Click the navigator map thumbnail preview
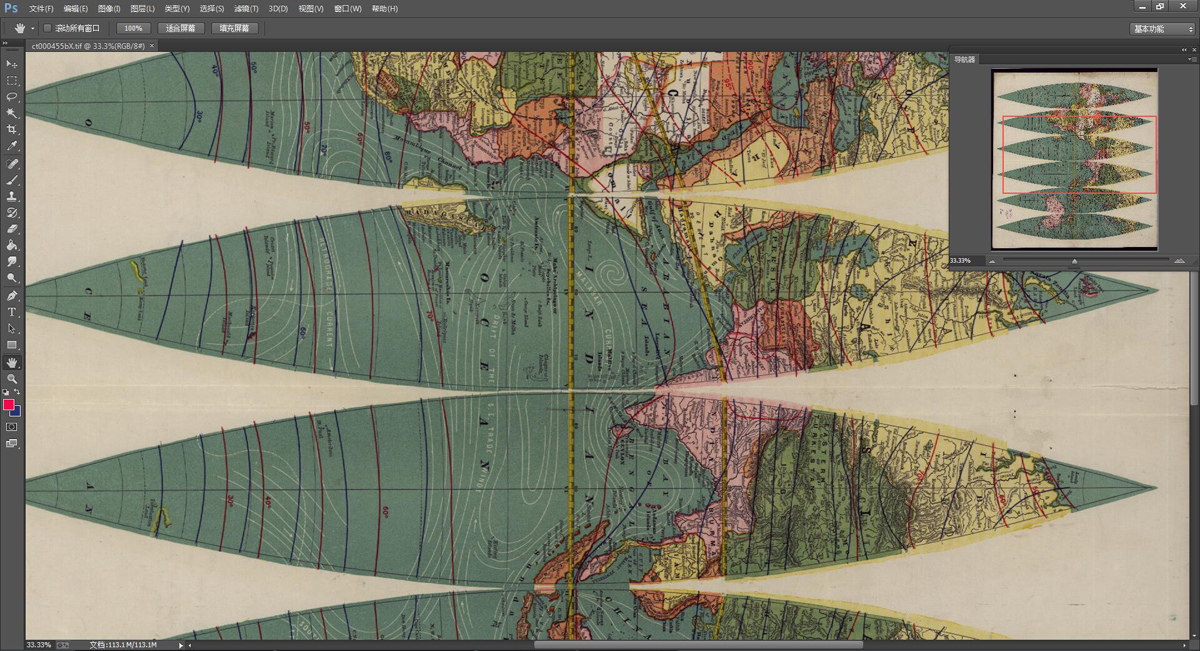1200x651 pixels. (1073, 158)
